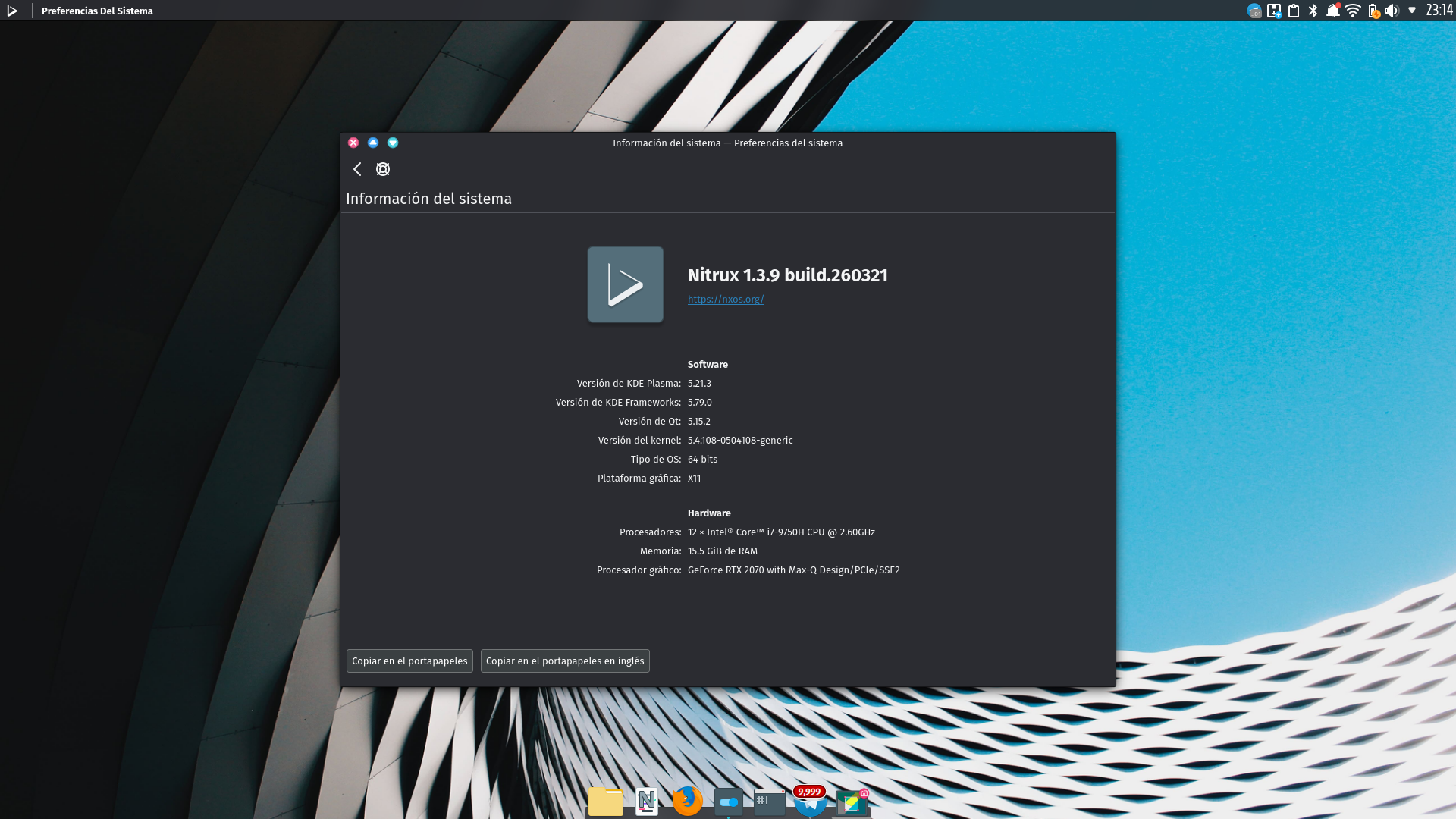Go back using the left arrow
The width and height of the screenshot is (1456, 819).
pyautogui.click(x=357, y=169)
